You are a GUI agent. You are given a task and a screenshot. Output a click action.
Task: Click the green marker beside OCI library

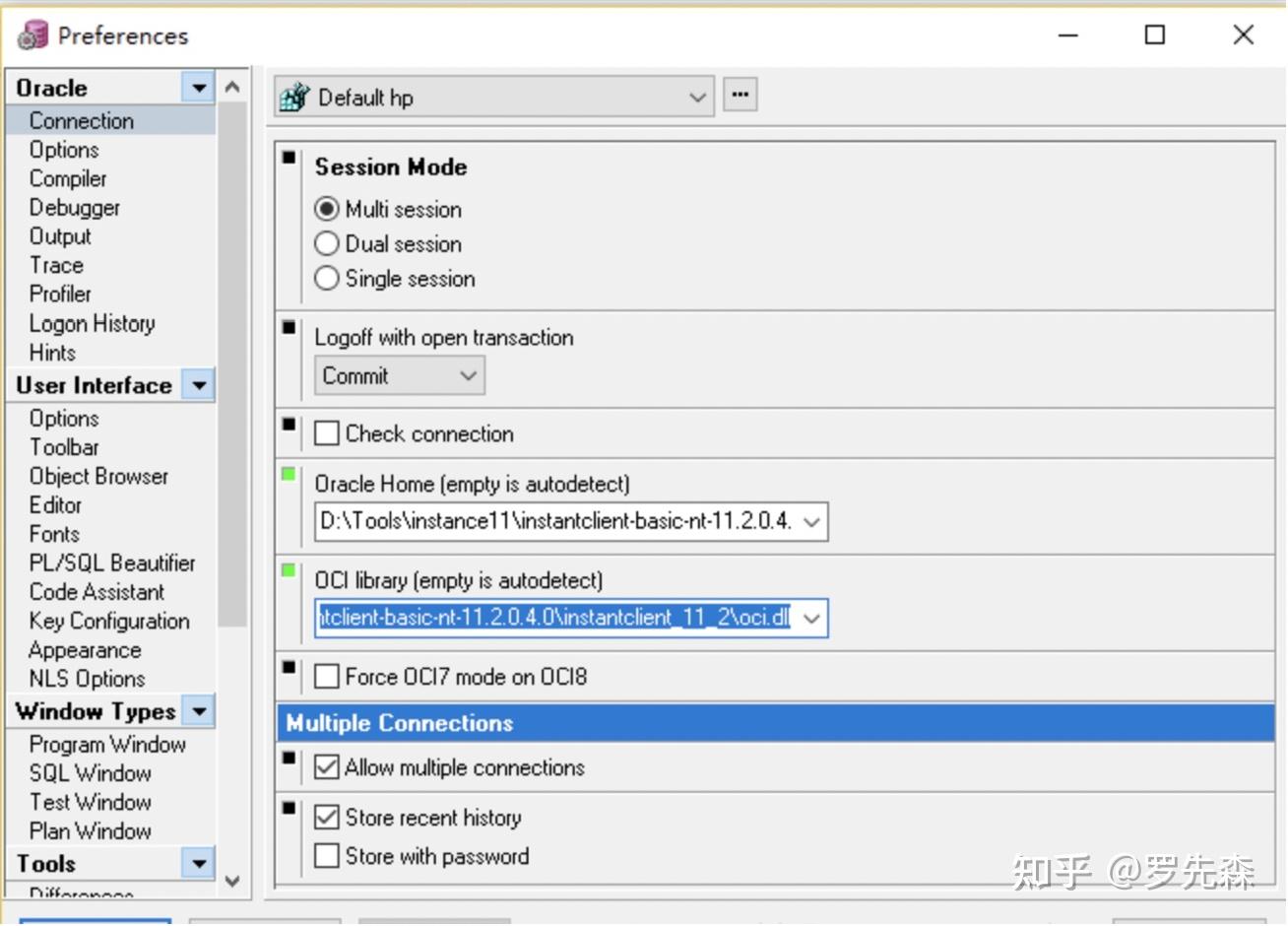pyautogui.click(x=289, y=570)
